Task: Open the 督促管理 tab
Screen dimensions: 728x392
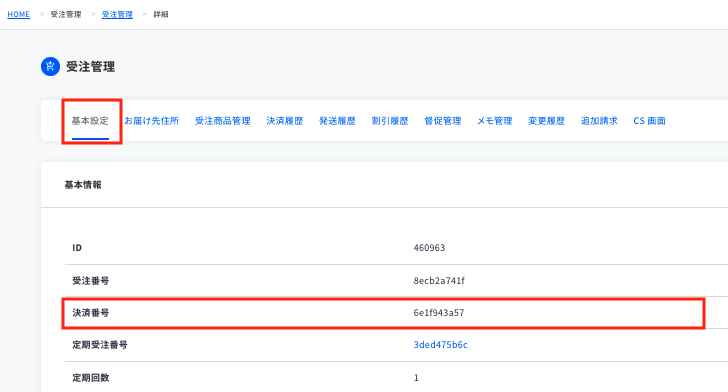Action: pos(443,121)
